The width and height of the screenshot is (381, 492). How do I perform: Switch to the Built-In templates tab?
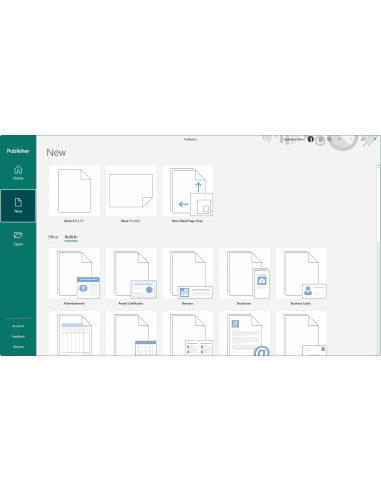pos(71,237)
